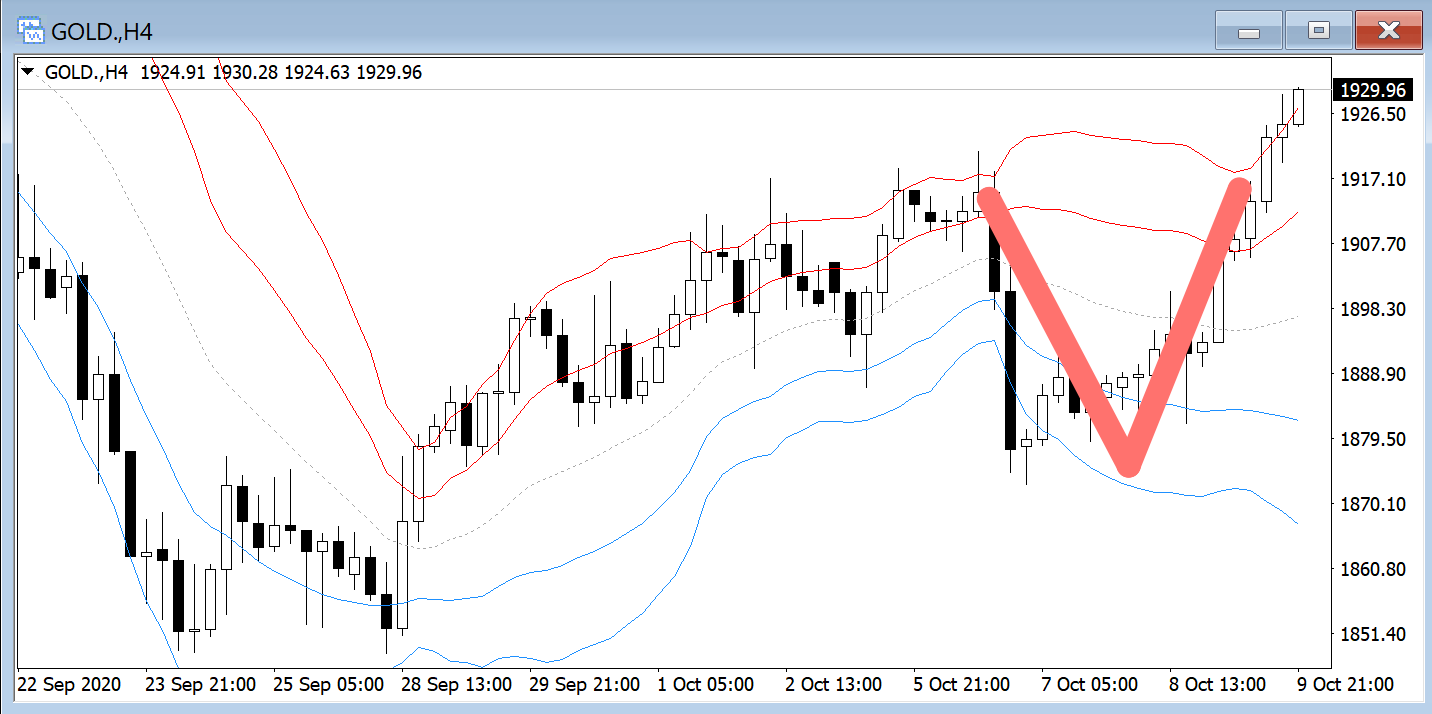This screenshot has width=1432, height=714.
Task: Select the 28 Sep 13:00 time label
Action: click(x=456, y=685)
